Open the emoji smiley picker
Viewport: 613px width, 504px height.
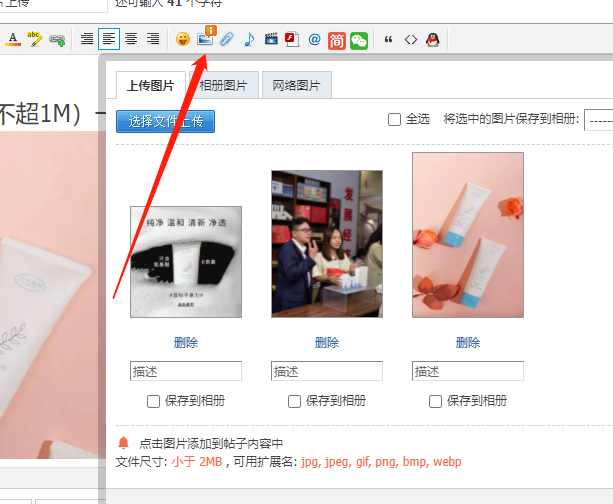[x=183, y=39]
